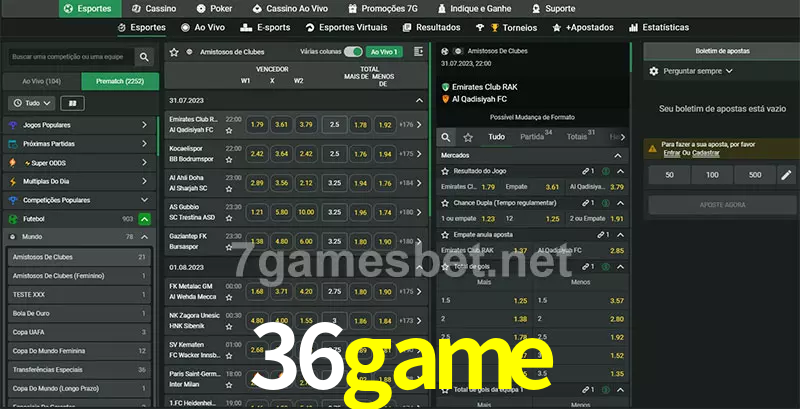
Task: Favorite the Amistosos de Clubes league star
Action: click(x=174, y=51)
